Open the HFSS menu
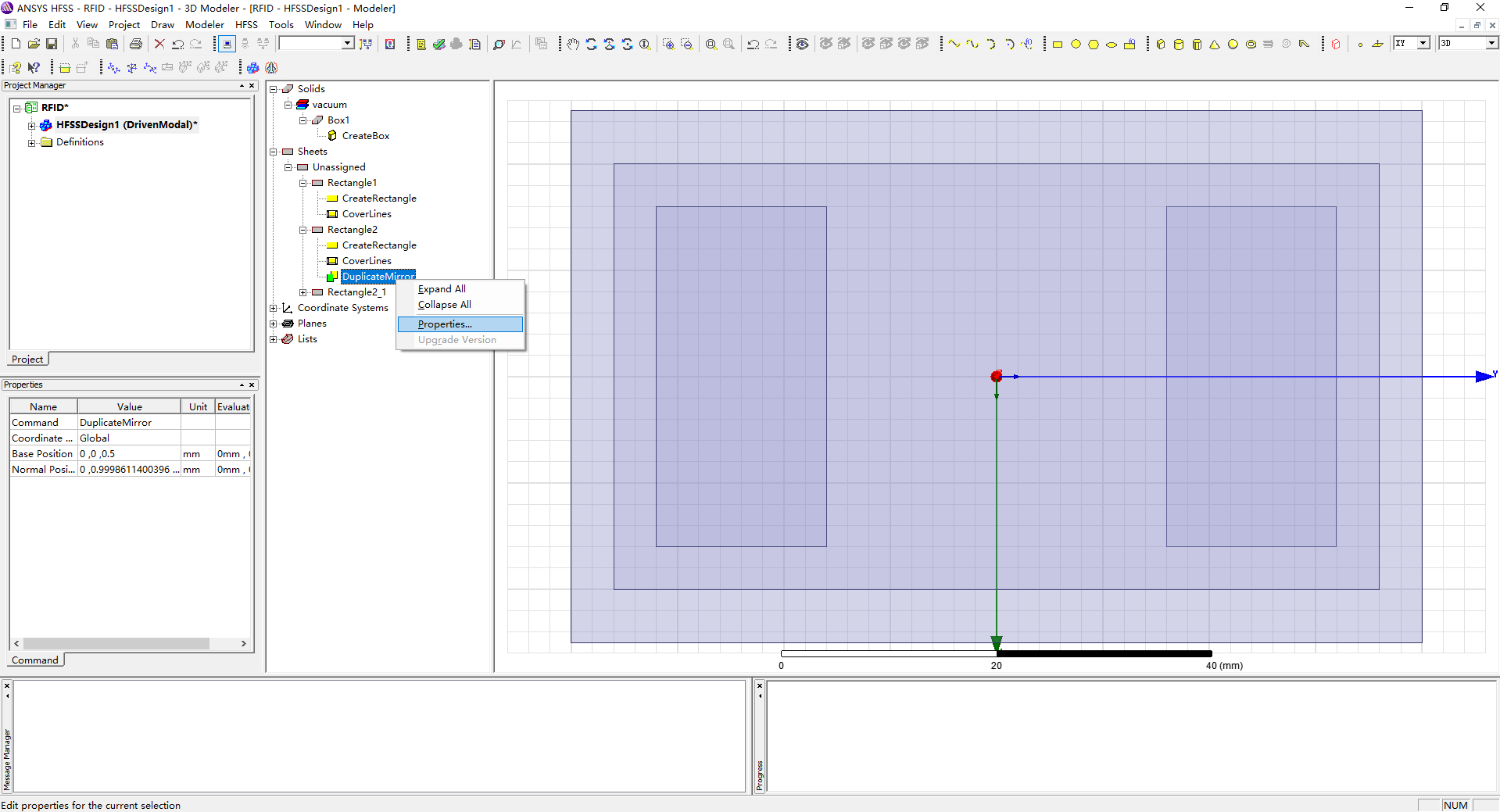The width and height of the screenshot is (1500, 812). (246, 25)
